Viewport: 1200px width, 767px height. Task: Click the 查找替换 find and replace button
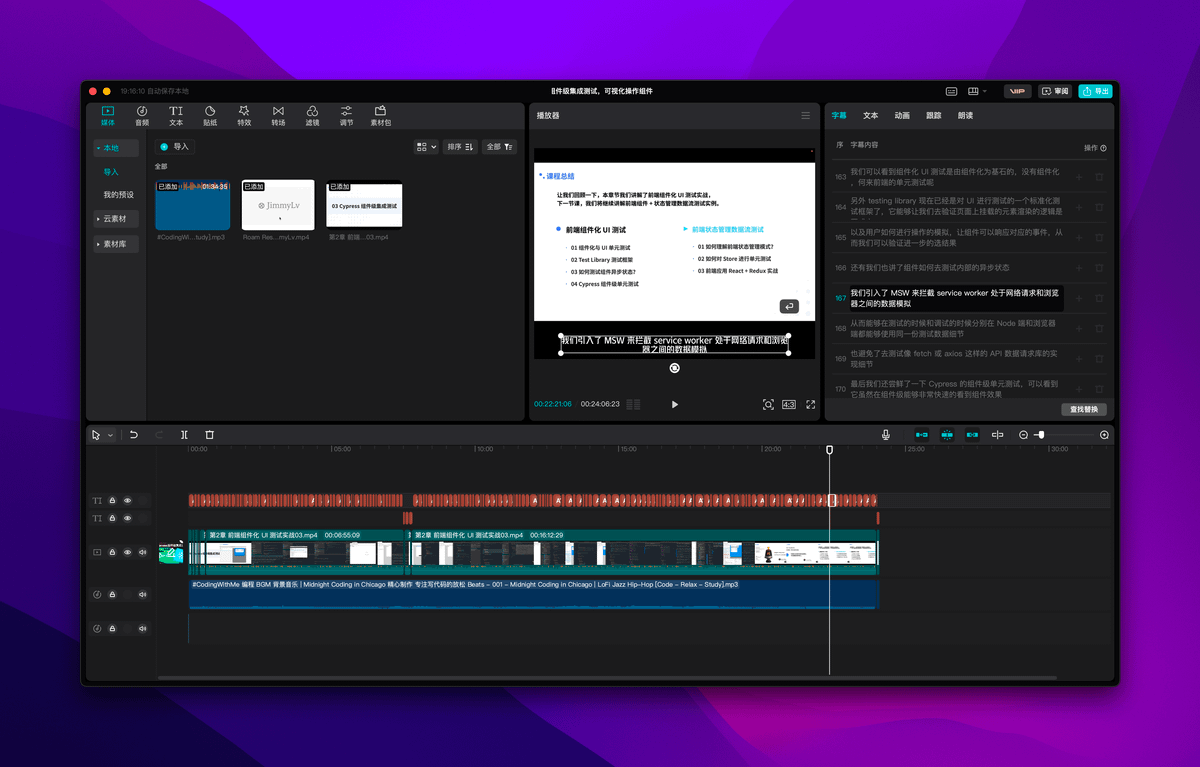pos(1083,409)
